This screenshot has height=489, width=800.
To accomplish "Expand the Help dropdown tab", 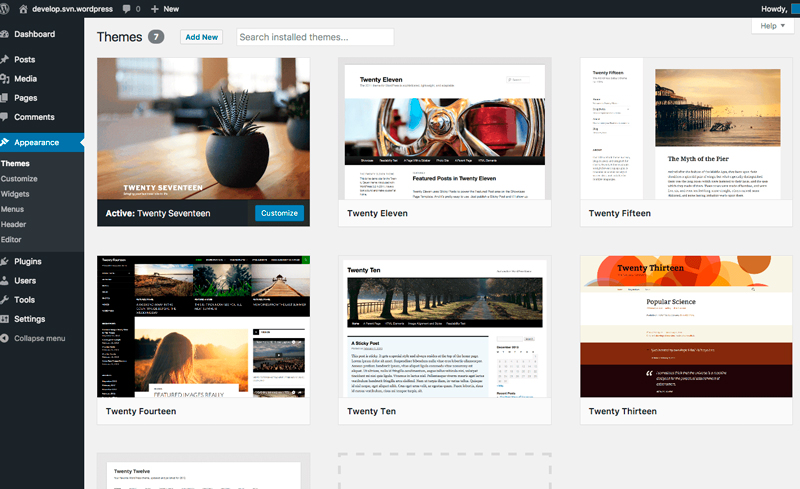I will pyautogui.click(x=772, y=26).
